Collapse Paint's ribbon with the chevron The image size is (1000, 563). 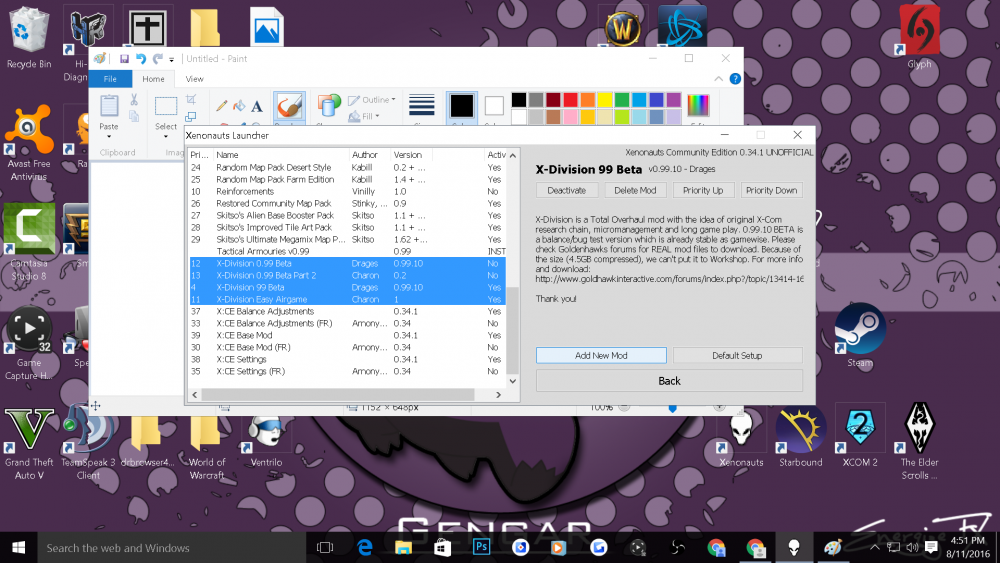[719, 79]
